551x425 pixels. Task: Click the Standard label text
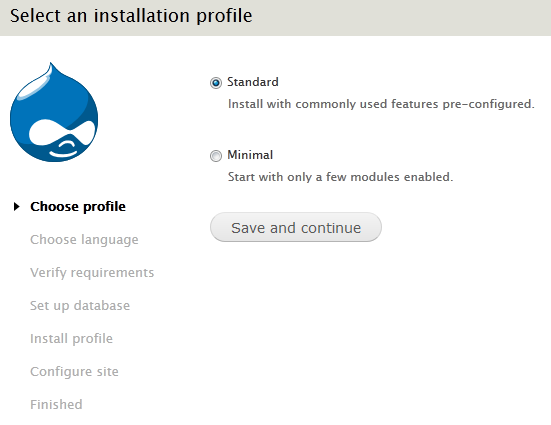253,82
